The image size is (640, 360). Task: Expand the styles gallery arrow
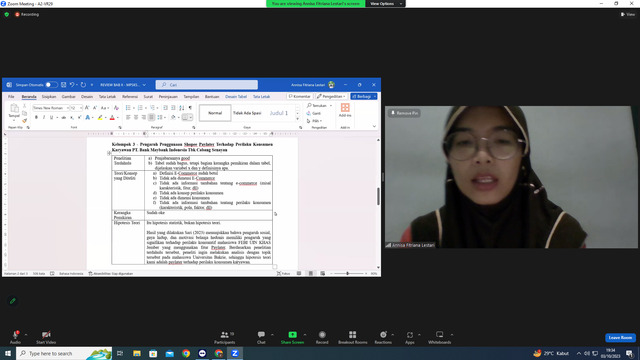coord(297,119)
